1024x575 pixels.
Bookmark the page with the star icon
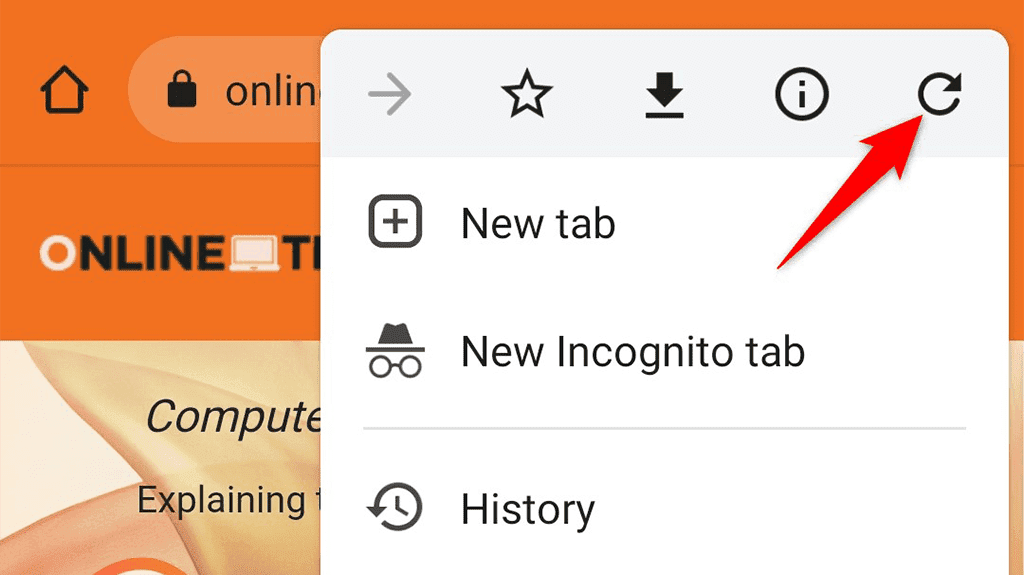pyautogui.click(x=526, y=95)
